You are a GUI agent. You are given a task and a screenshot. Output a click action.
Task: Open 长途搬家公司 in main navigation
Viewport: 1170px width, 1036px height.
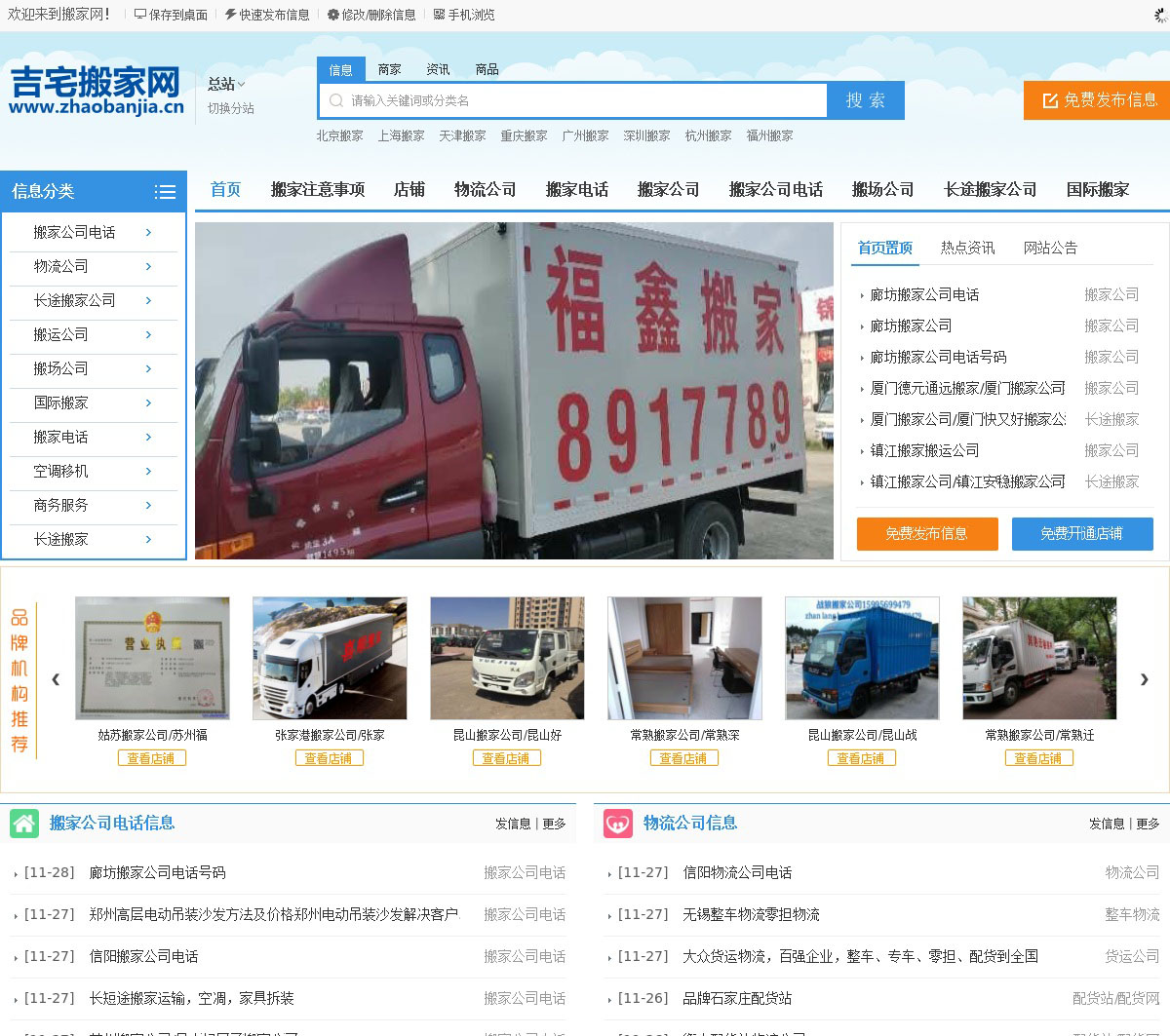(990, 189)
